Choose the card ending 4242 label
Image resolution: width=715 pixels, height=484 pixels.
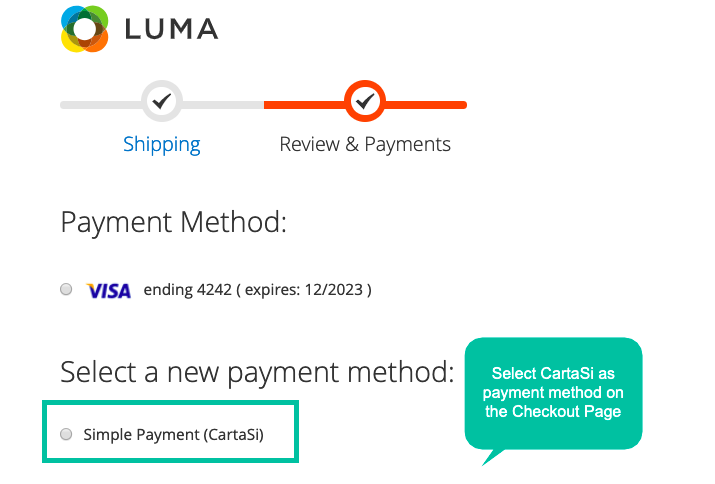click(258, 290)
